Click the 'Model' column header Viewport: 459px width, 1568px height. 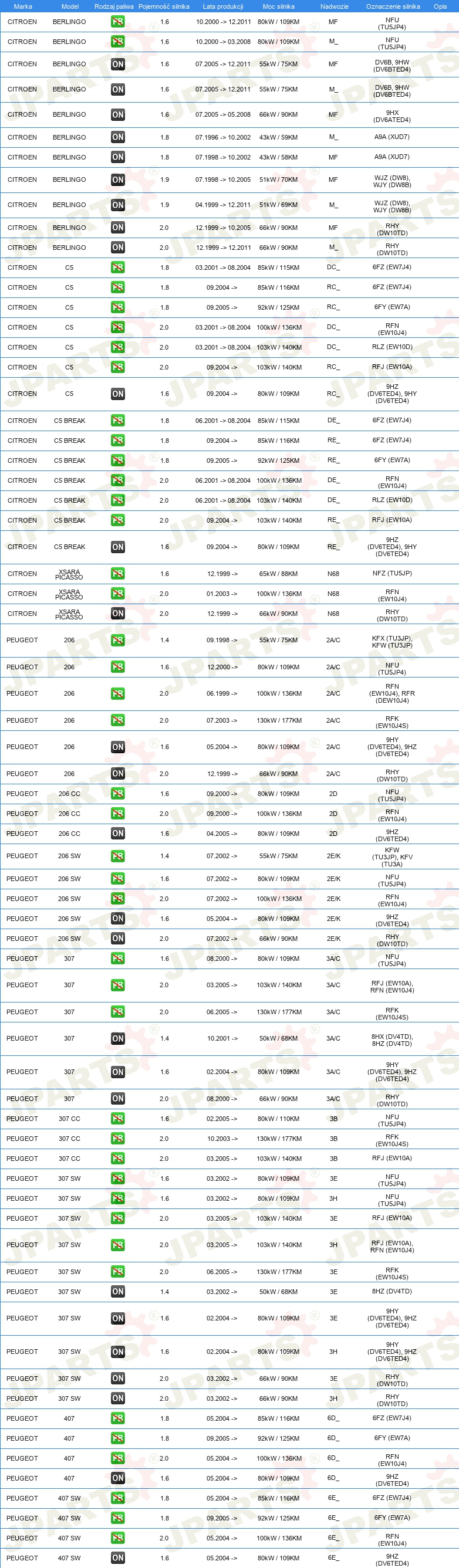point(70,6)
